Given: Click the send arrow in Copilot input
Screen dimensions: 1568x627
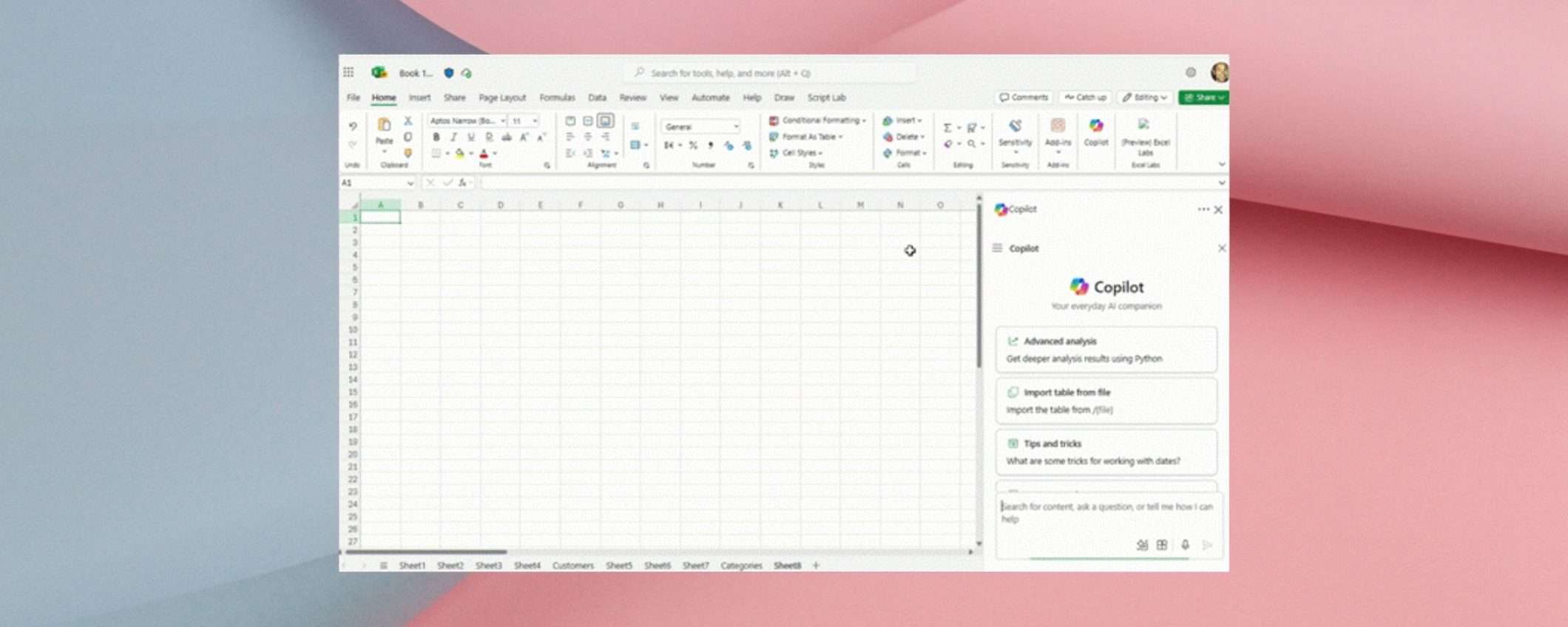Looking at the screenshot, I should coord(1208,545).
